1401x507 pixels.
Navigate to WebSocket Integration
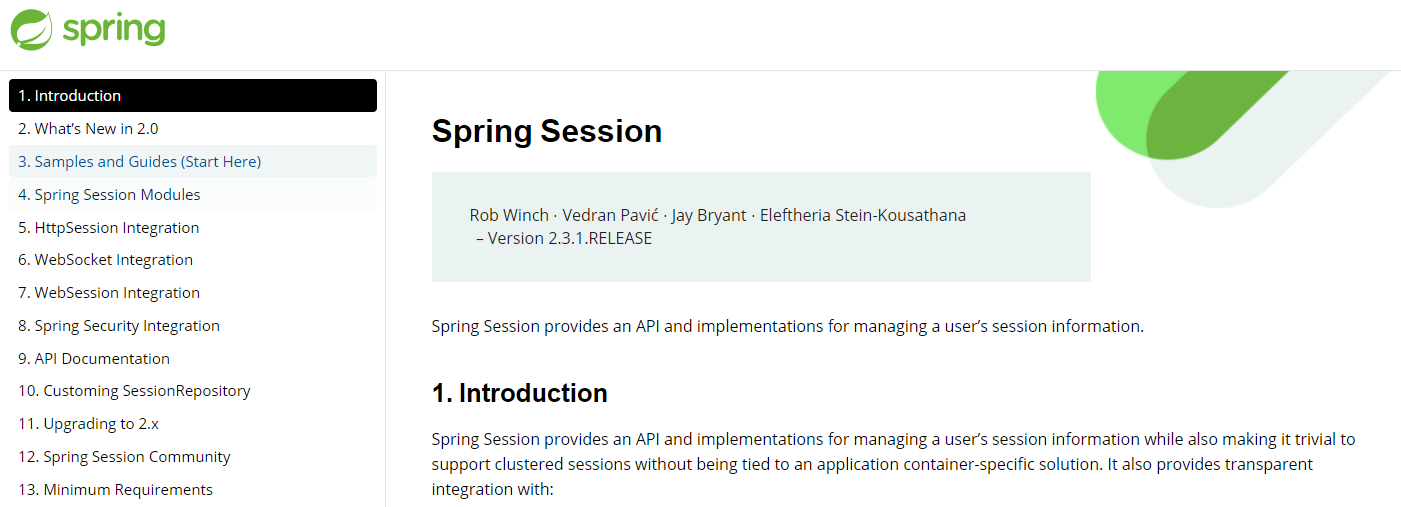coord(193,260)
